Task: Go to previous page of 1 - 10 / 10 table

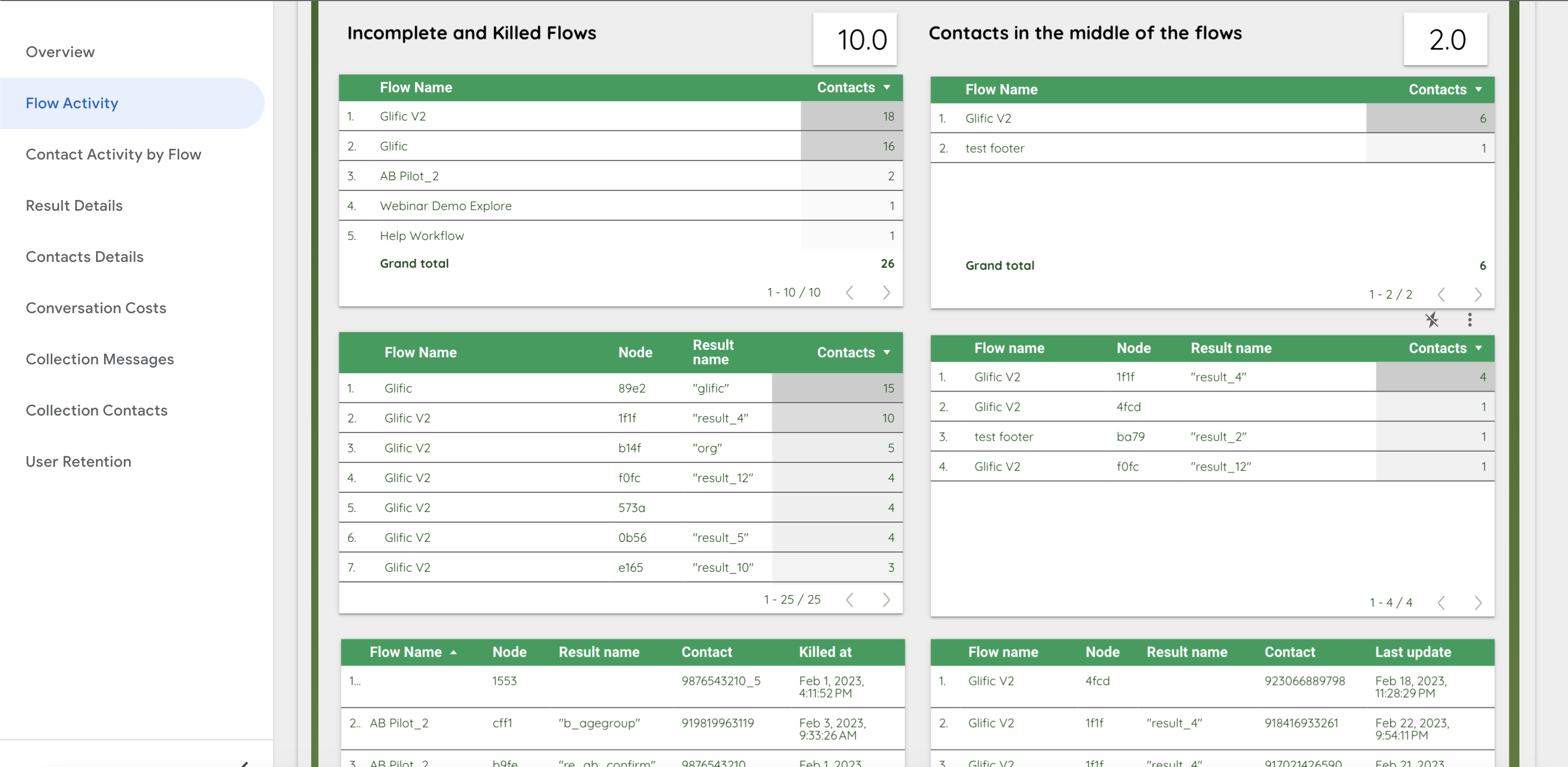Action: pyautogui.click(x=849, y=293)
